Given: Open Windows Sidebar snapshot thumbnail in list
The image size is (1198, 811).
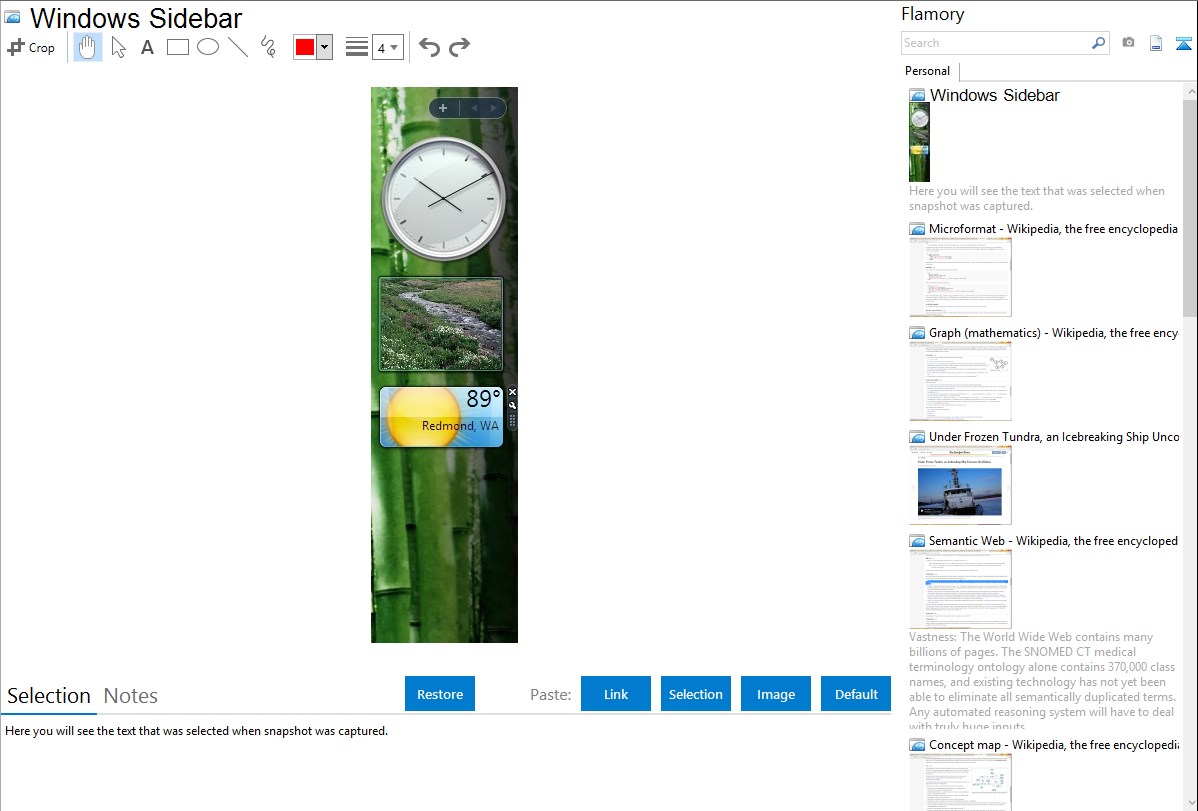Looking at the screenshot, I should 919,143.
